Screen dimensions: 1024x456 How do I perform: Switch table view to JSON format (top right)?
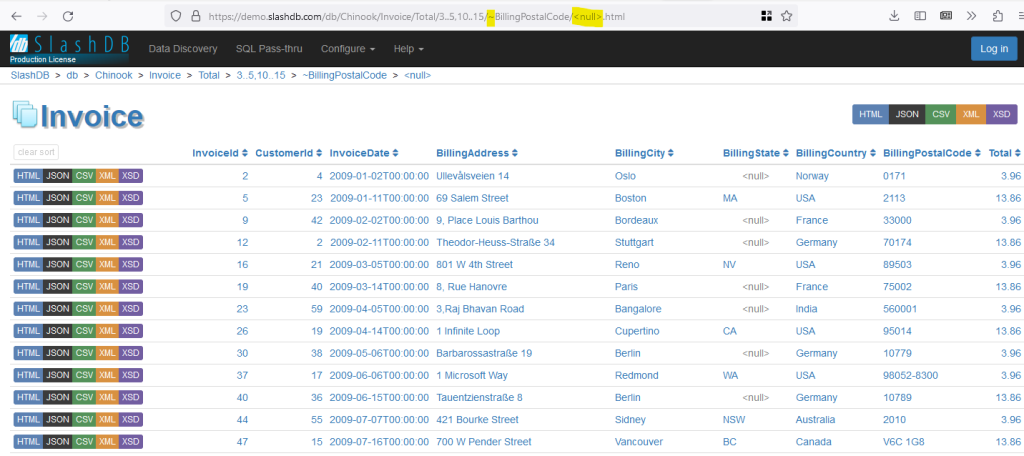[x=906, y=114]
